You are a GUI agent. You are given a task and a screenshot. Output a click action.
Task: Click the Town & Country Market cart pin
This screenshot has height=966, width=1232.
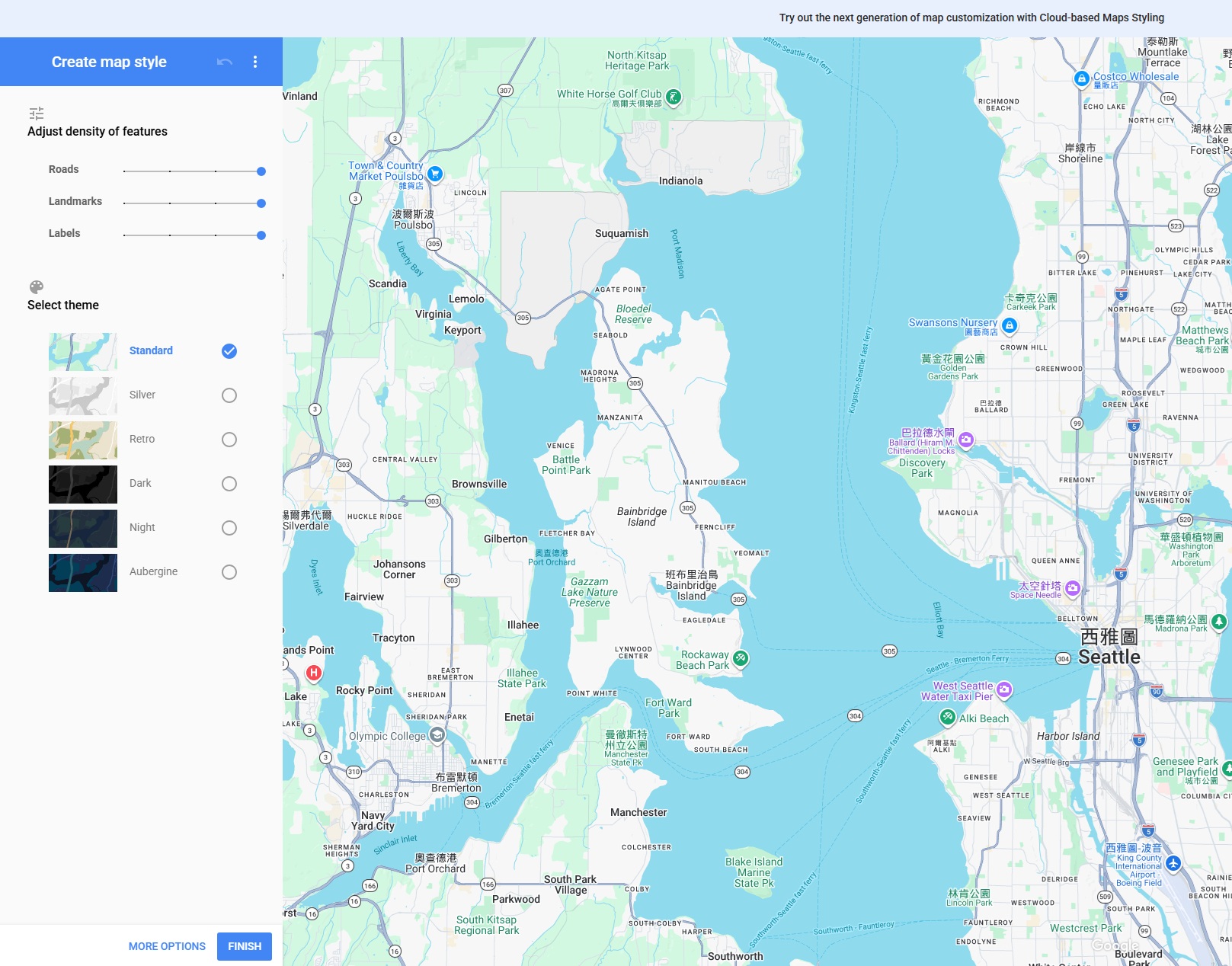coord(434,174)
